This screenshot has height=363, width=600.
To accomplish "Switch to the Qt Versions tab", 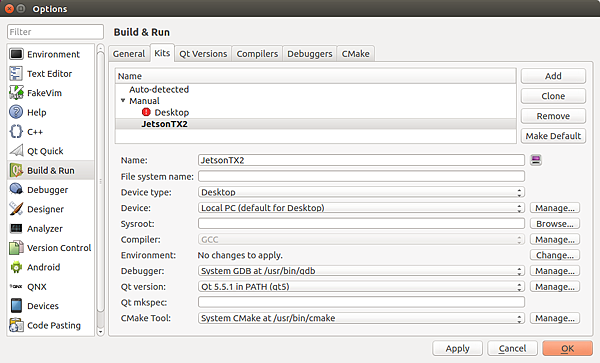I will pos(203,54).
